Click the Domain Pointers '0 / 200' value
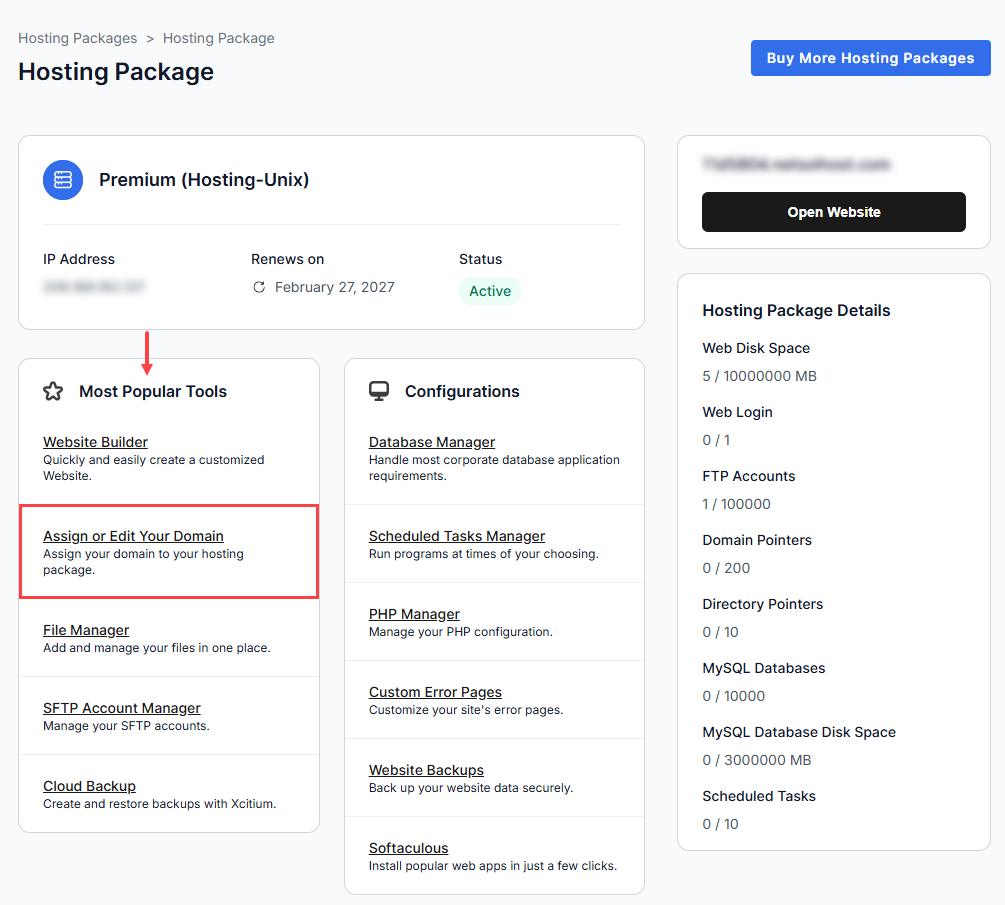The image size is (1005, 905). click(726, 569)
